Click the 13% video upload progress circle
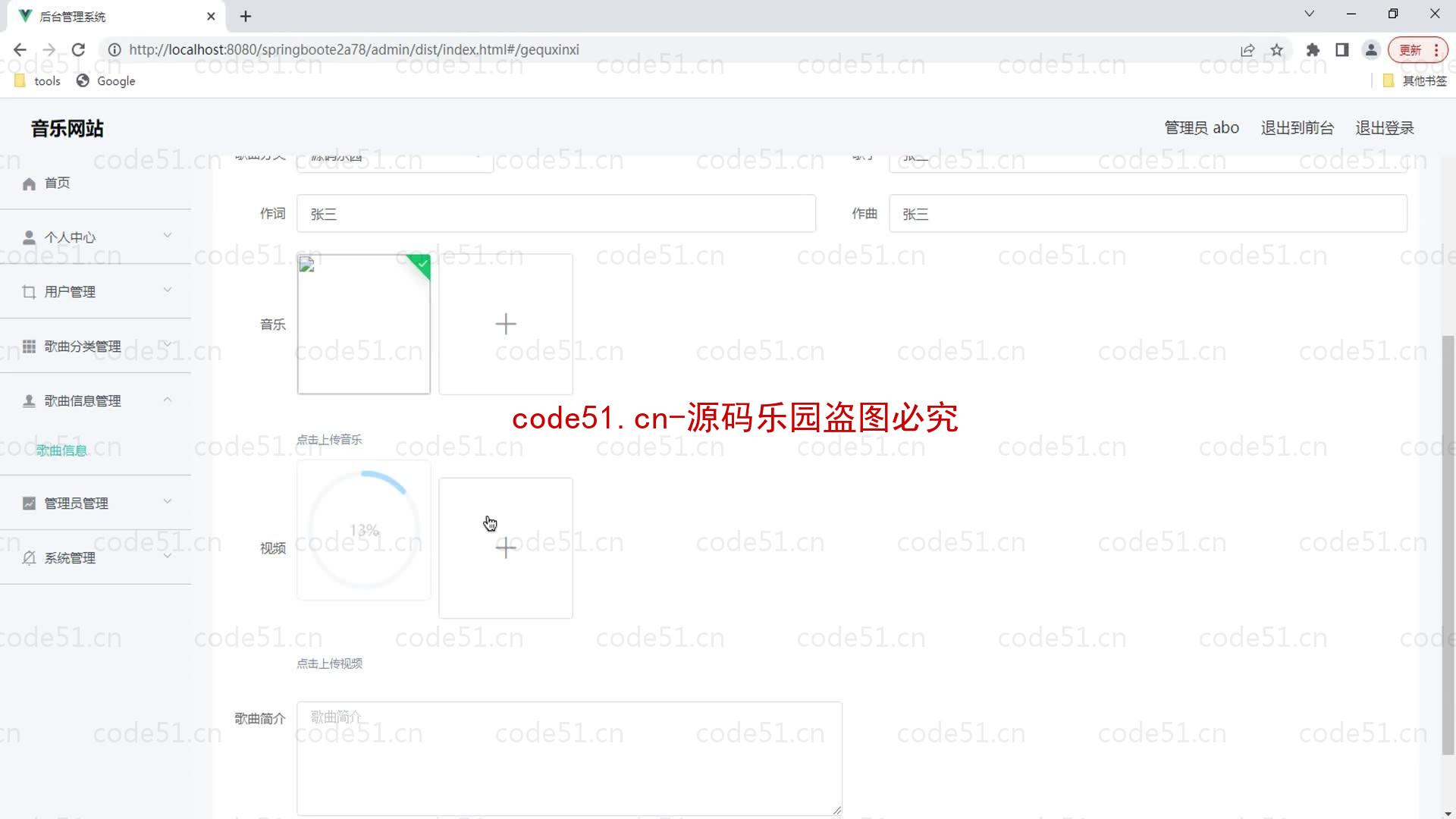Image resolution: width=1456 pixels, height=819 pixels. point(364,530)
